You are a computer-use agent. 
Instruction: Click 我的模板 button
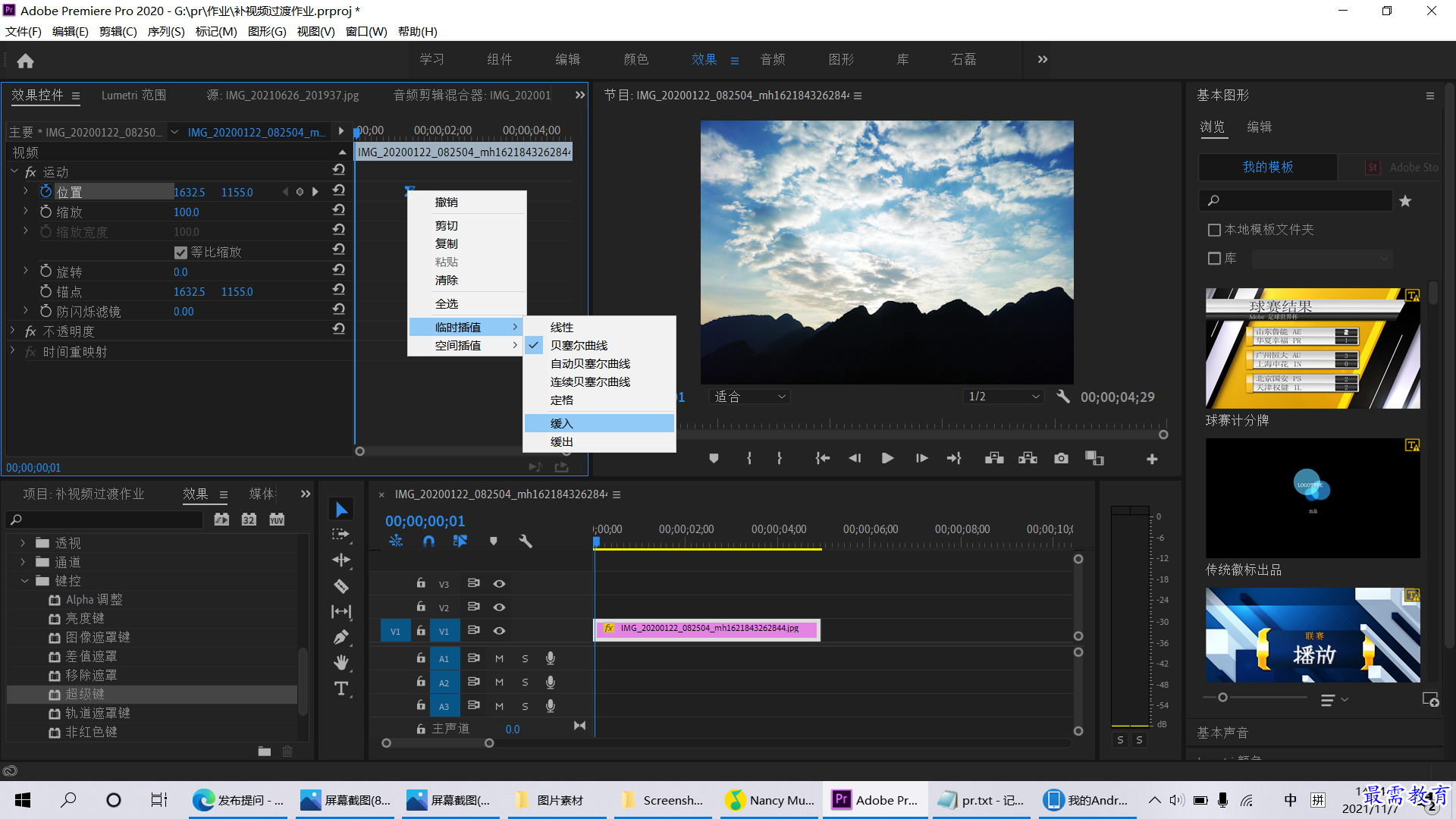tap(1268, 167)
